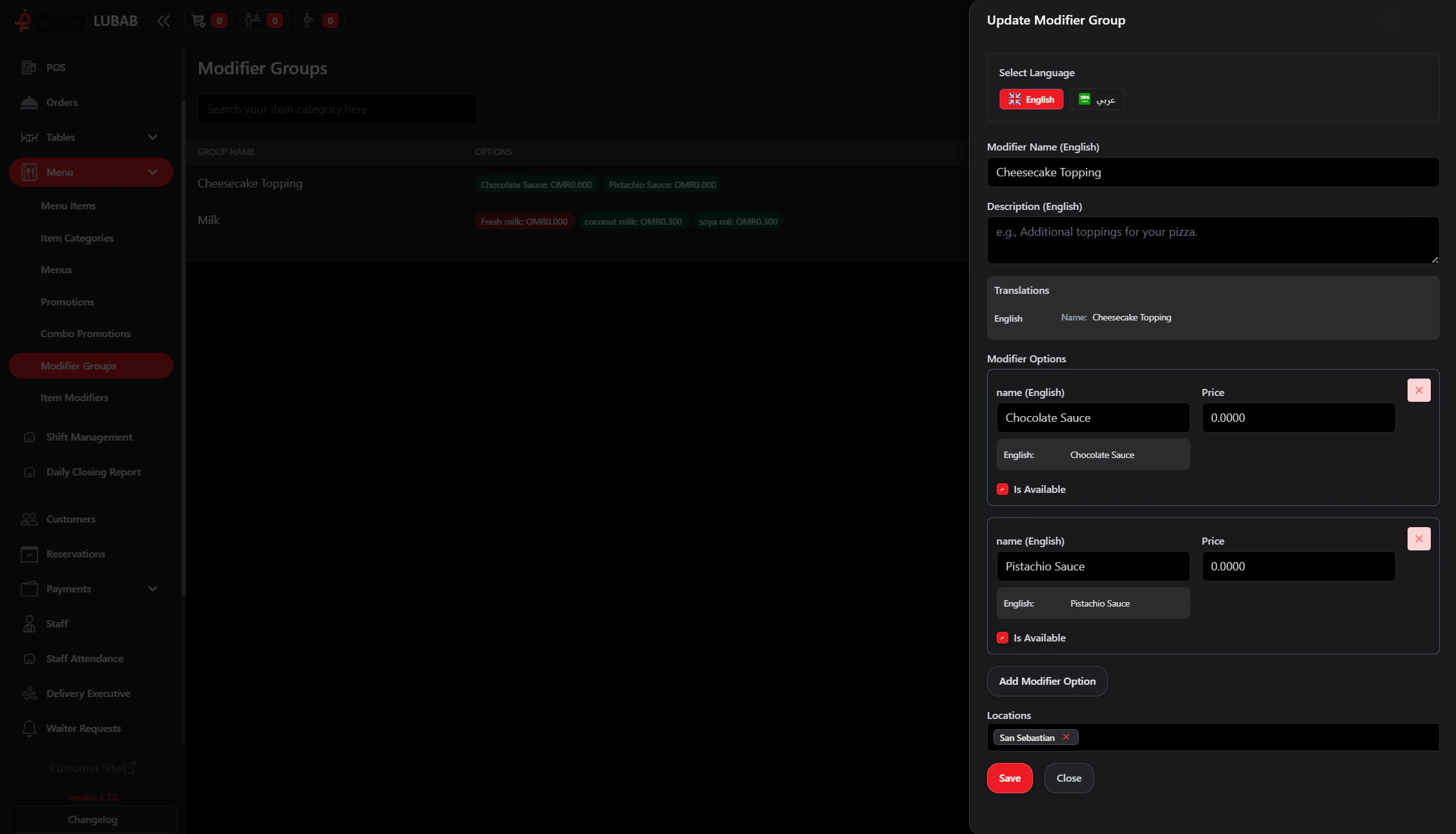Expand the Payments submenu arrow

[152, 589]
